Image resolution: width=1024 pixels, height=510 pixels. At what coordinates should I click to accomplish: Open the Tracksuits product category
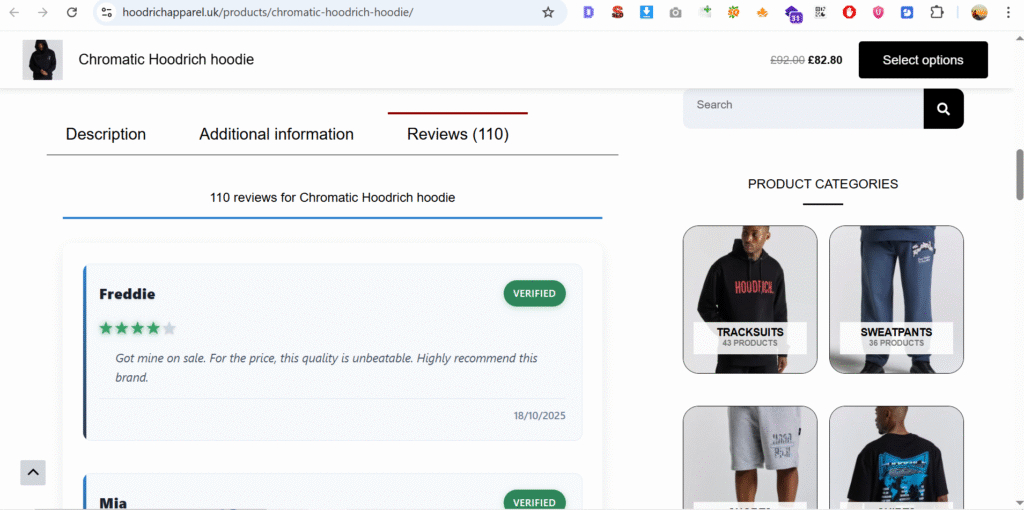pos(750,299)
